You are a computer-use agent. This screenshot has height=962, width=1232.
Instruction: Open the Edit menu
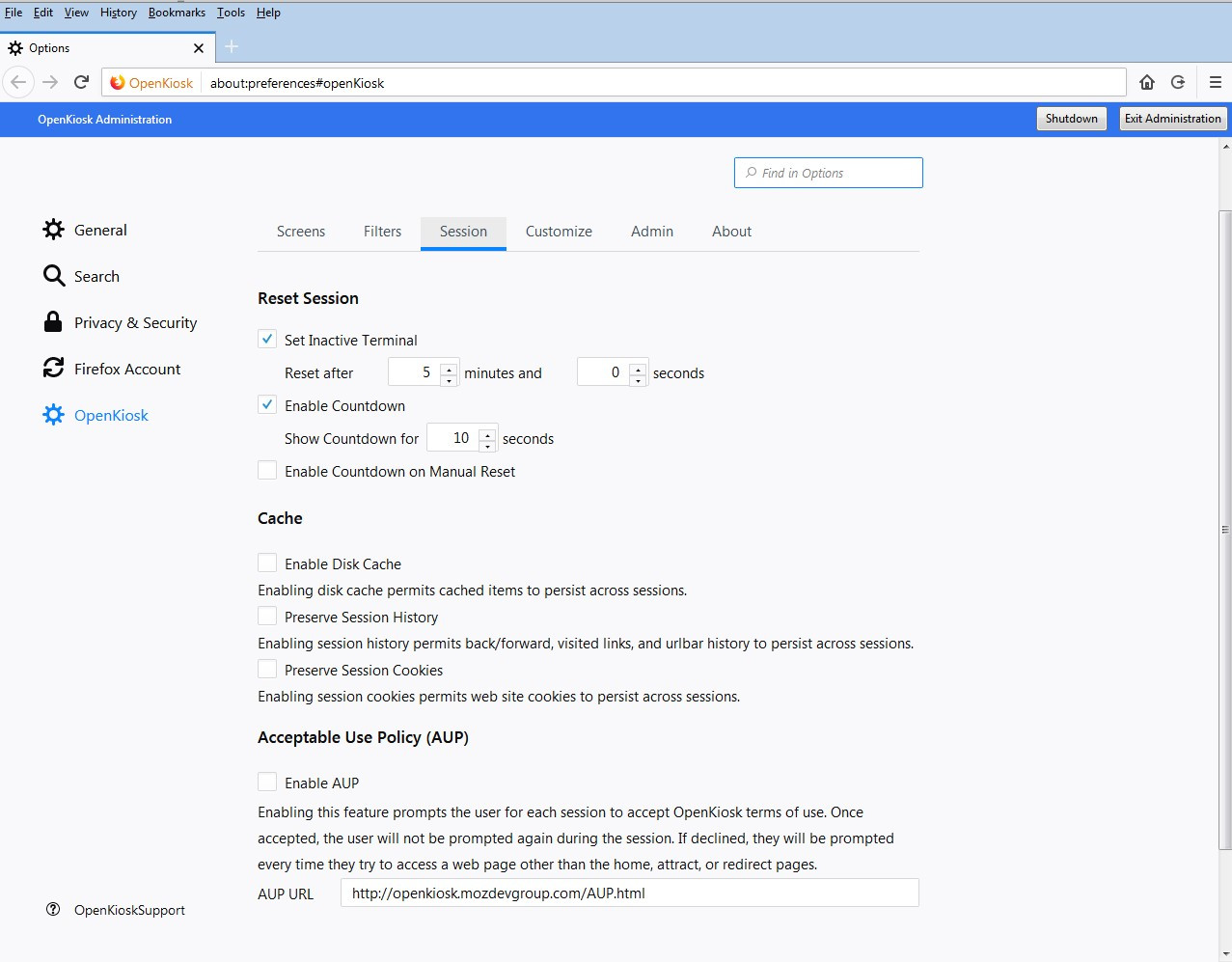click(x=43, y=13)
